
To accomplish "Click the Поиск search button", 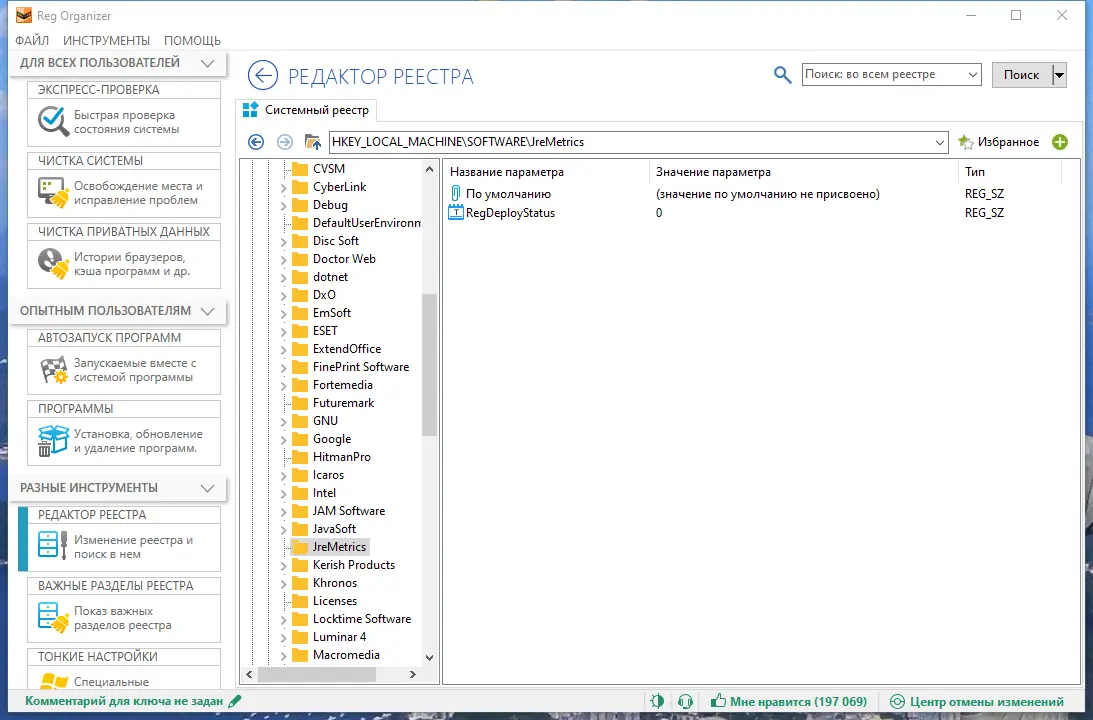I will click(1021, 75).
